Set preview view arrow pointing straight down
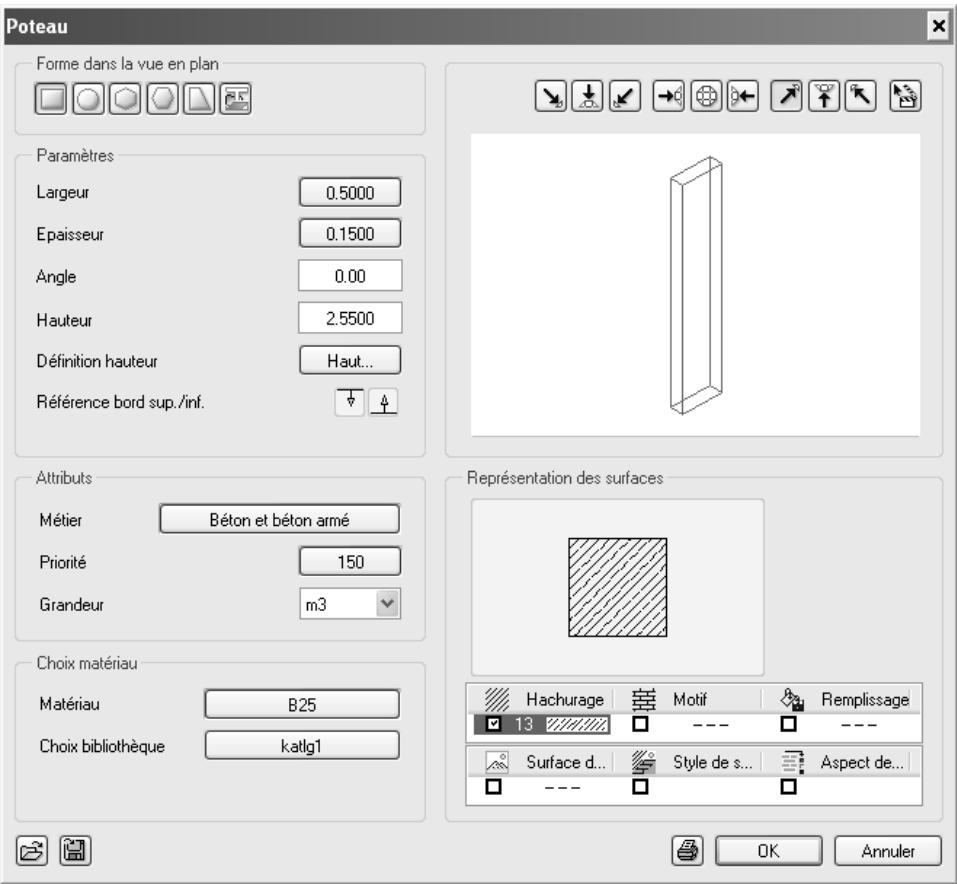957x884 pixels. click(x=588, y=96)
